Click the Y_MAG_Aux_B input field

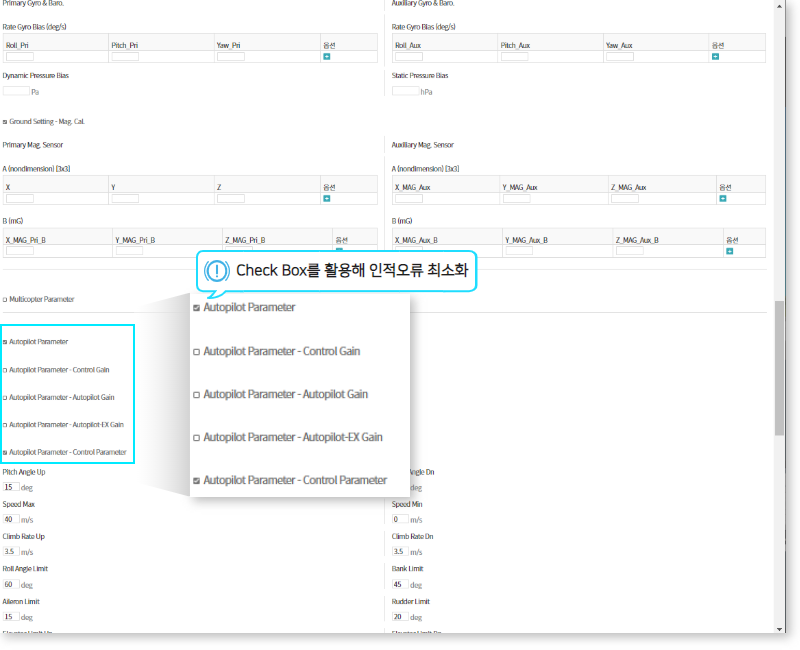[519, 251]
